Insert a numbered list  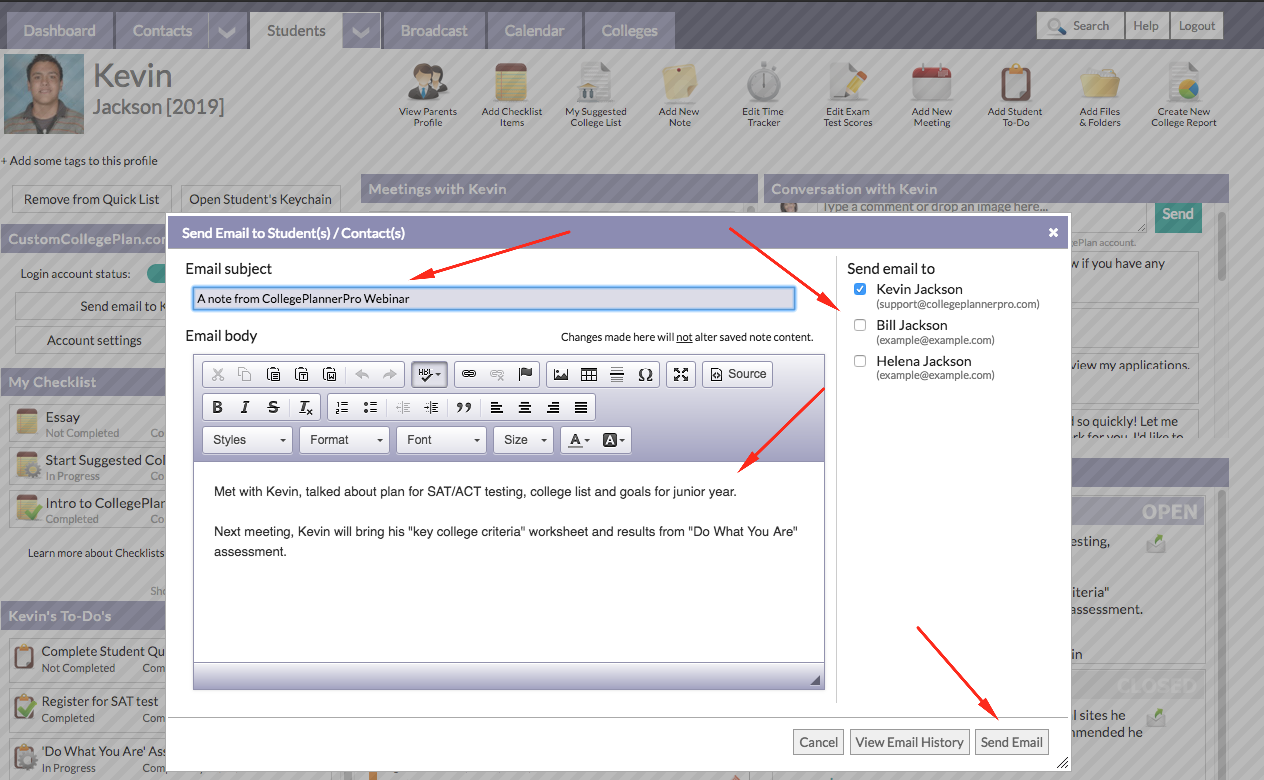pyautogui.click(x=342, y=407)
